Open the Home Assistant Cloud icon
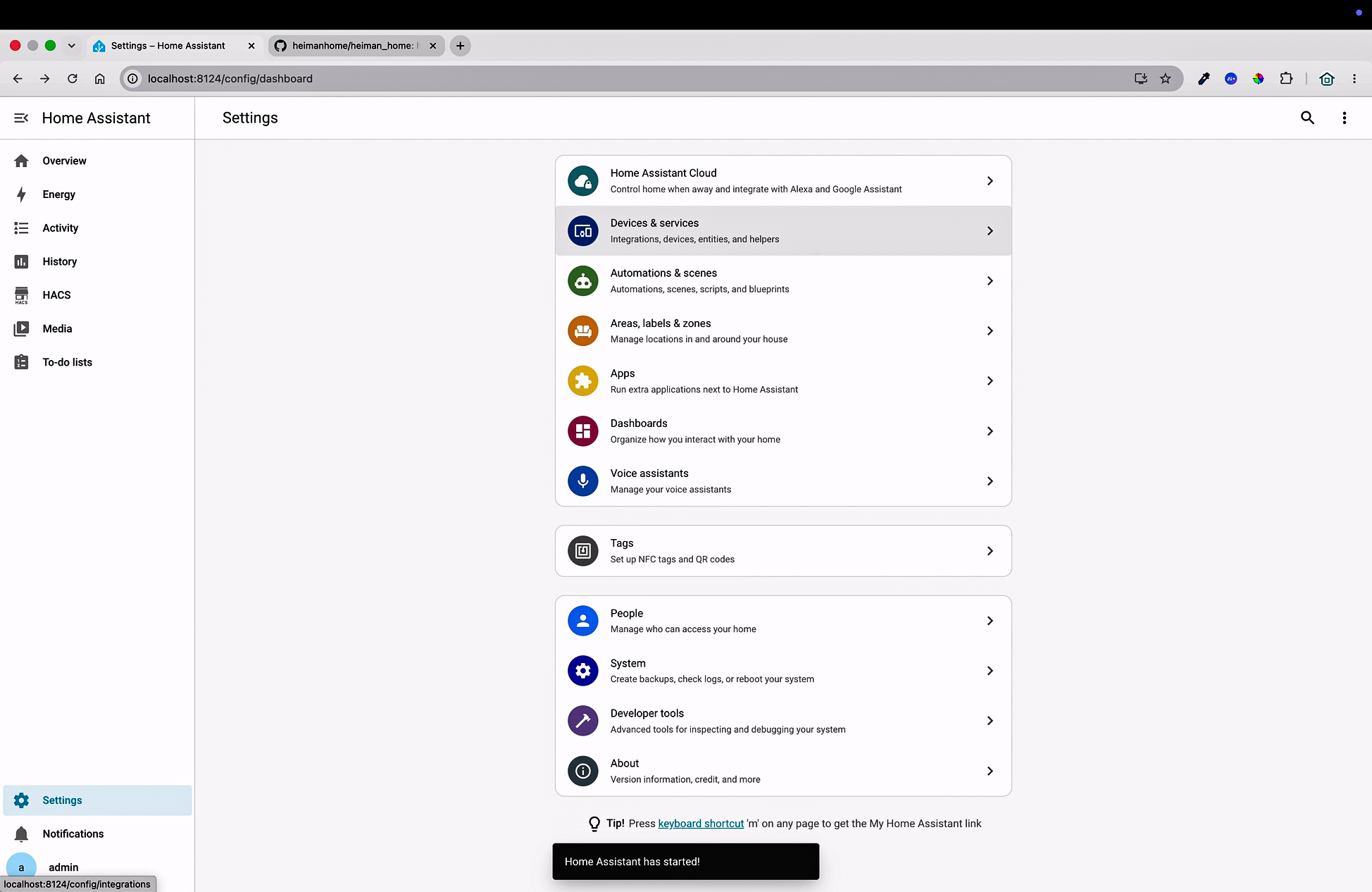The height and width of the screenshot is (892, 1372). click(583, 181)
